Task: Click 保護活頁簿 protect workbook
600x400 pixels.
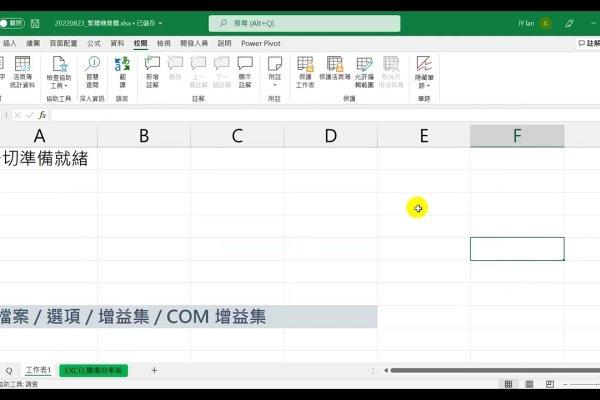Action: 335,68
